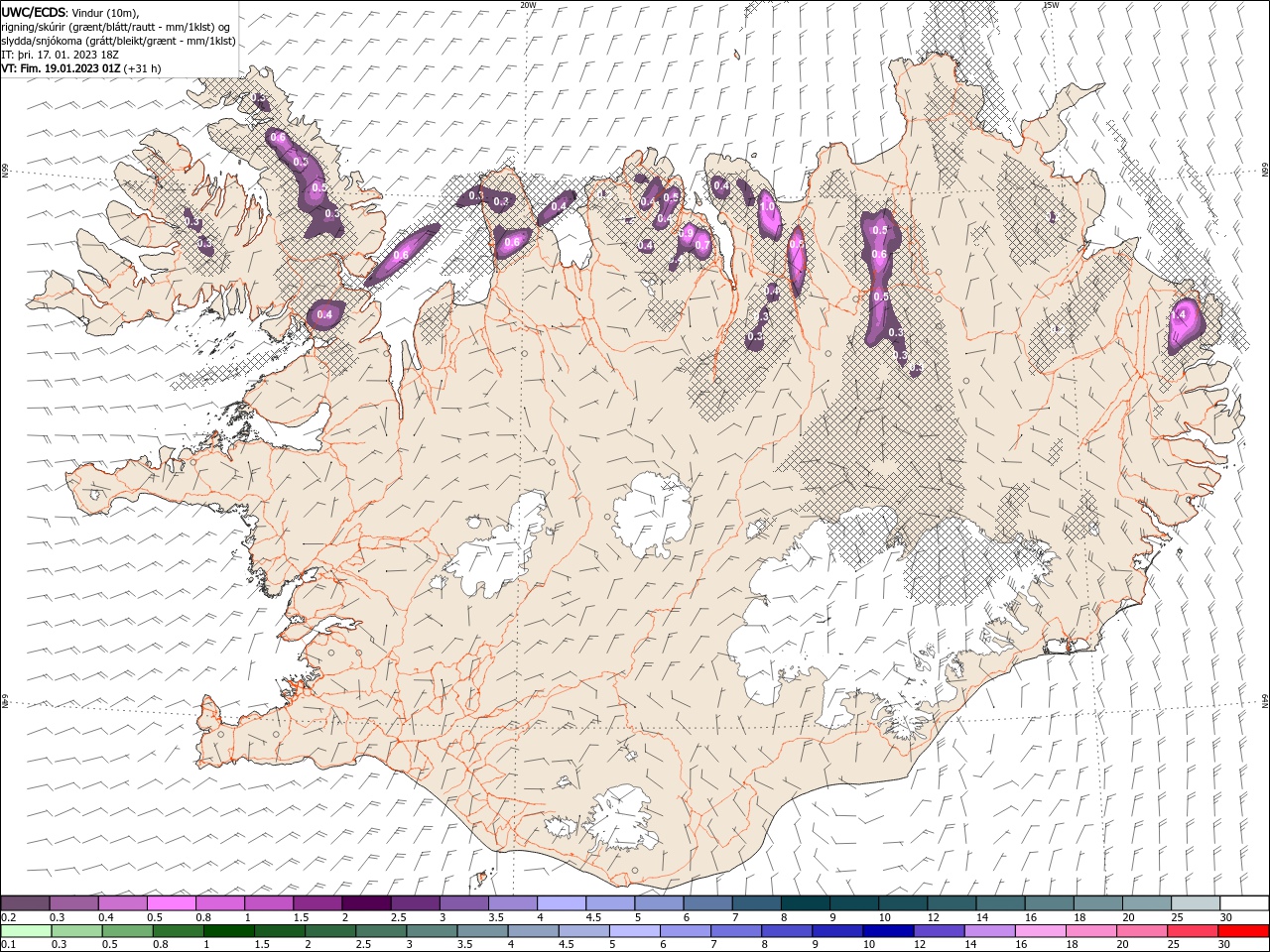The image size is (1270, 952).
Task: Select the light pink 16 swatch in the bottom legend row
Action: (1041, 931)
